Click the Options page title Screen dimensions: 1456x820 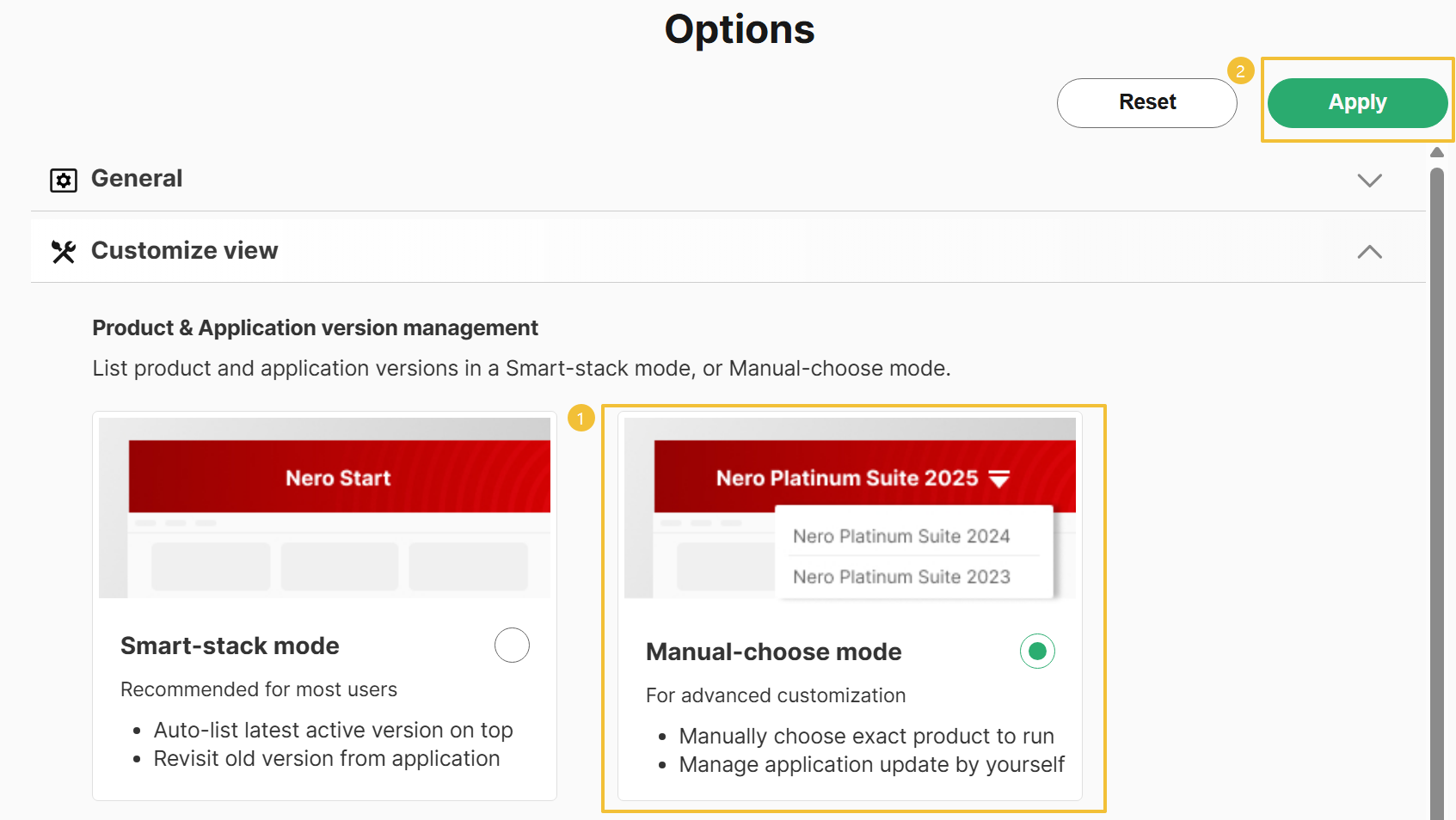[740, 30]
